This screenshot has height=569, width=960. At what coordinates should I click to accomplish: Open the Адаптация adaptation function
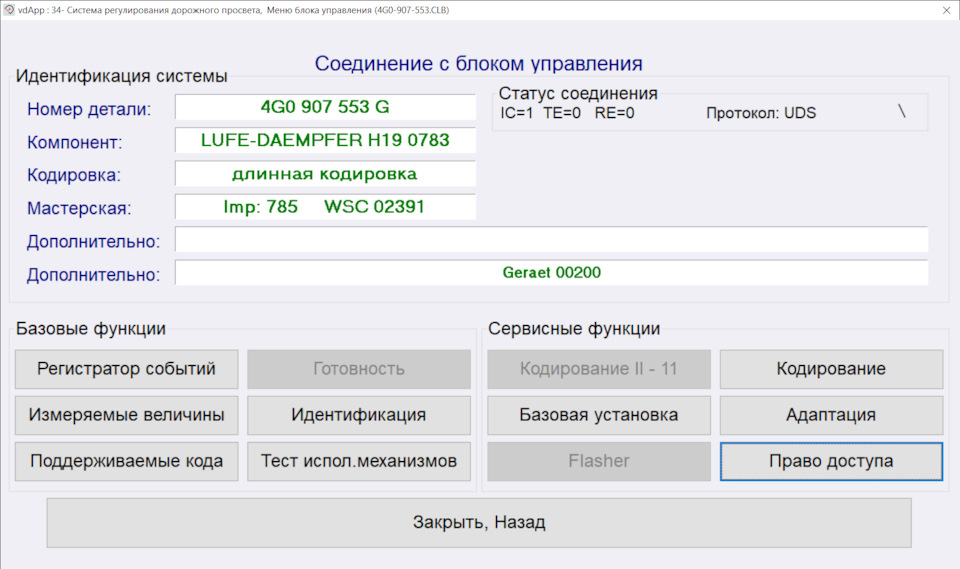(x=831, y=415)
